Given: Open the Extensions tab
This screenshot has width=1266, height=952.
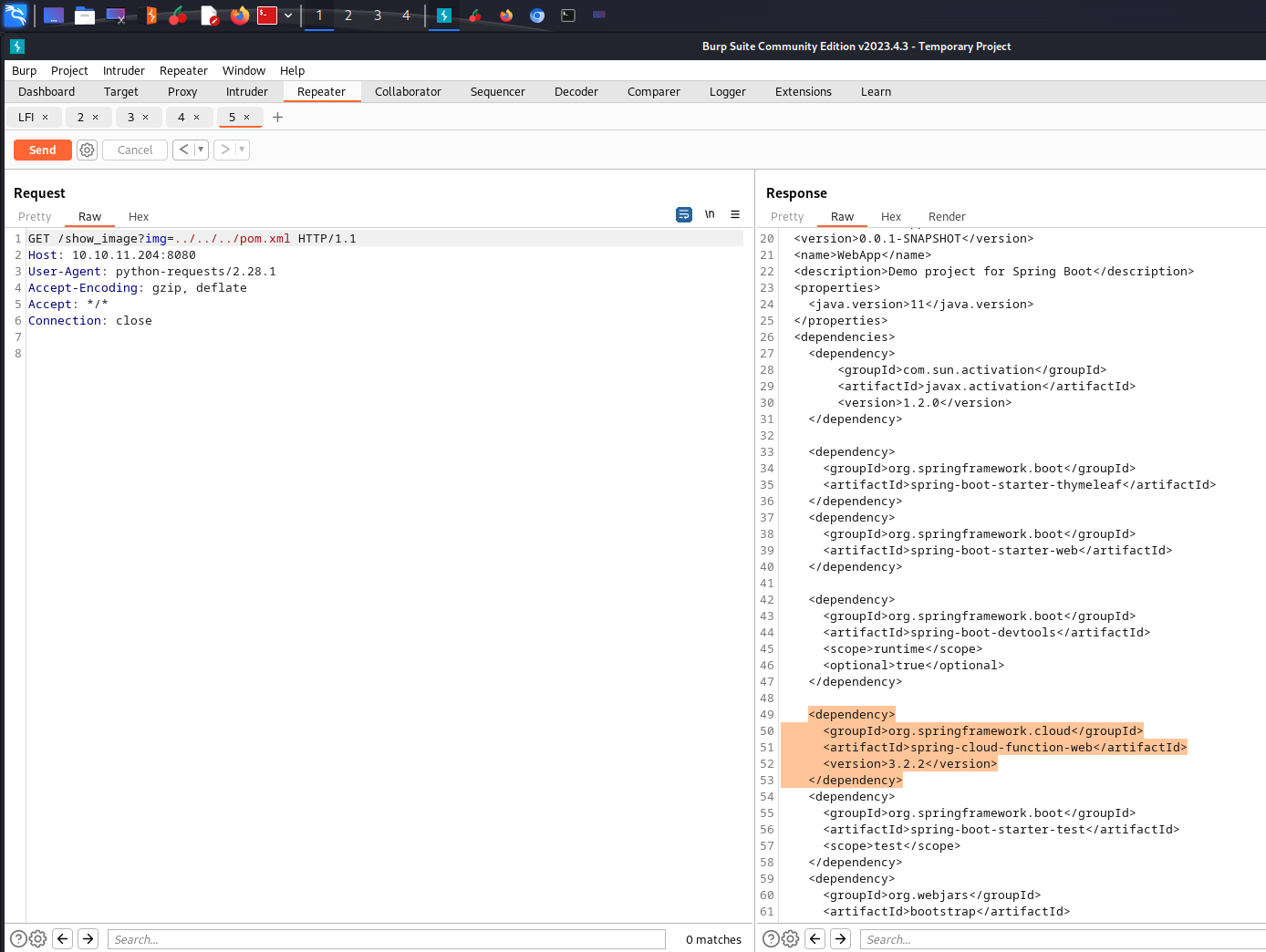Looking at the screenshot, I should [804, 92].
